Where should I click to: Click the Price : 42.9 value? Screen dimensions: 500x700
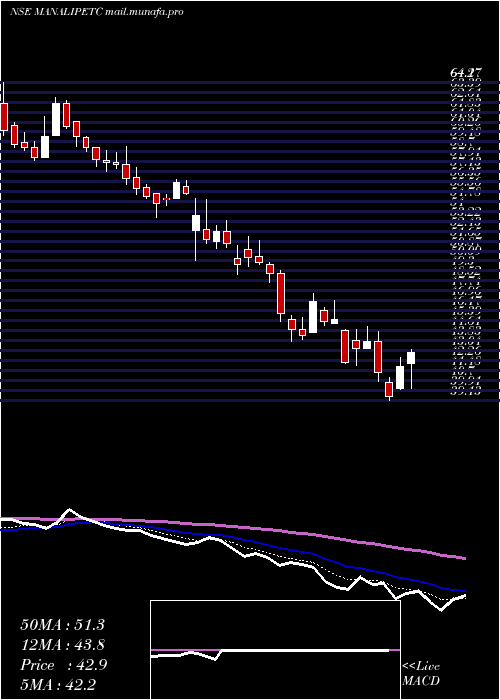coord(63,665)
